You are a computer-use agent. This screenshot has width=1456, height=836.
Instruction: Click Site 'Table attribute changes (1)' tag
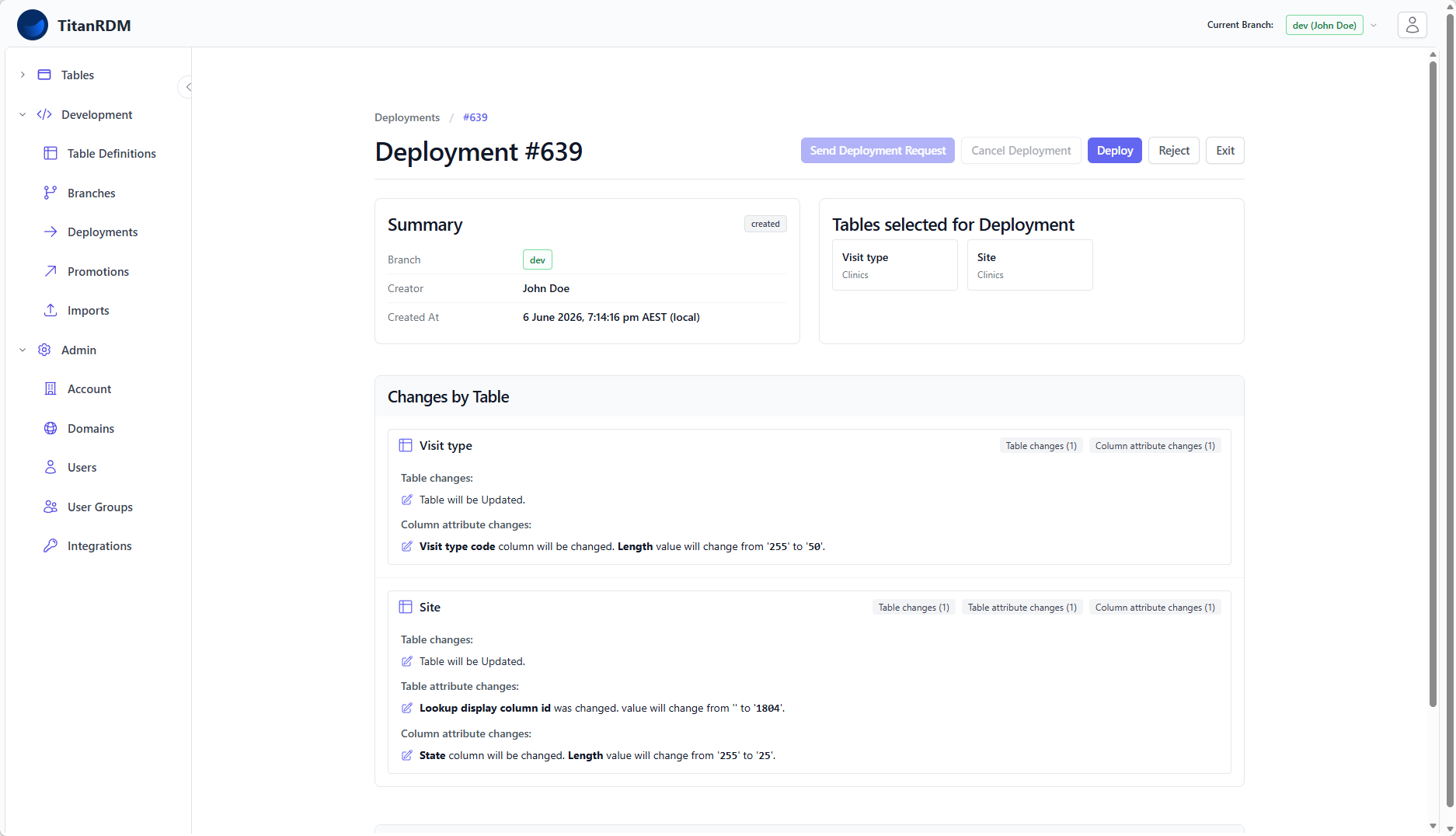[x=1022, y=607]
